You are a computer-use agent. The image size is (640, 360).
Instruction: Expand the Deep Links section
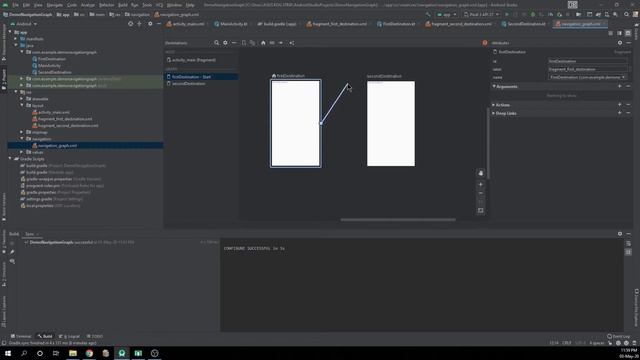click(494, 113)
